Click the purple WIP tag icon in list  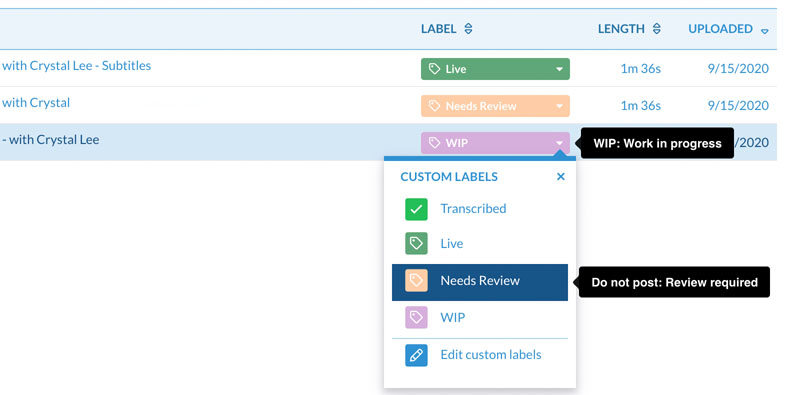[x=416, y=317]
